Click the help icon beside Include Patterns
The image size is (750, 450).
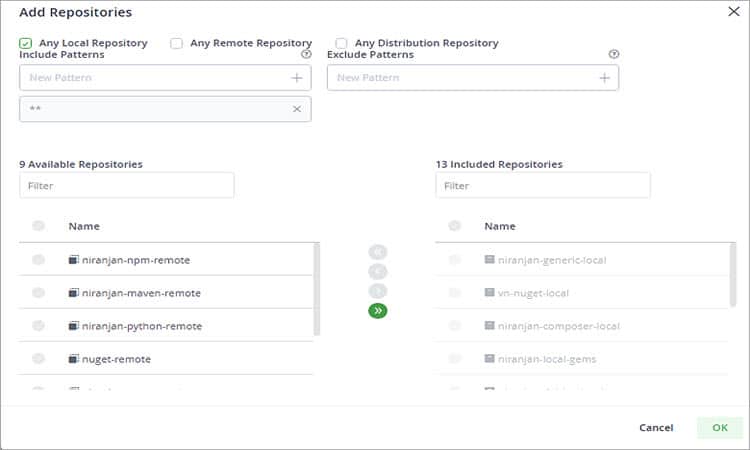(306, 55)
